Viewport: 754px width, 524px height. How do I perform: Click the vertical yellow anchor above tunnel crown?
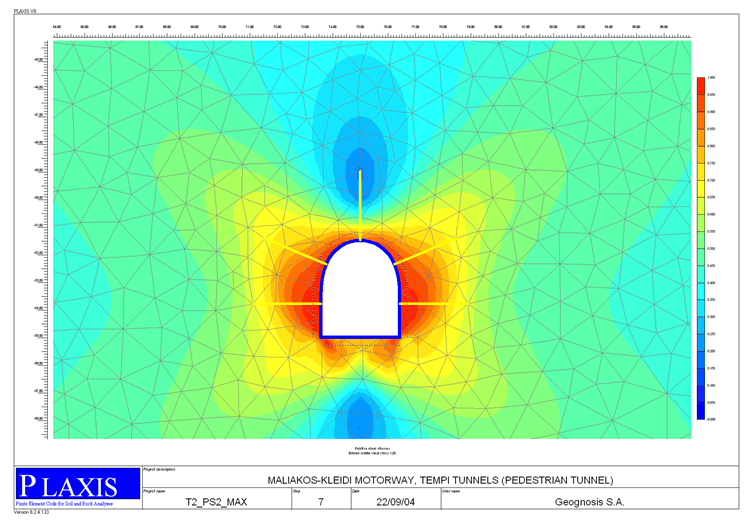click(x=360, y=204)
